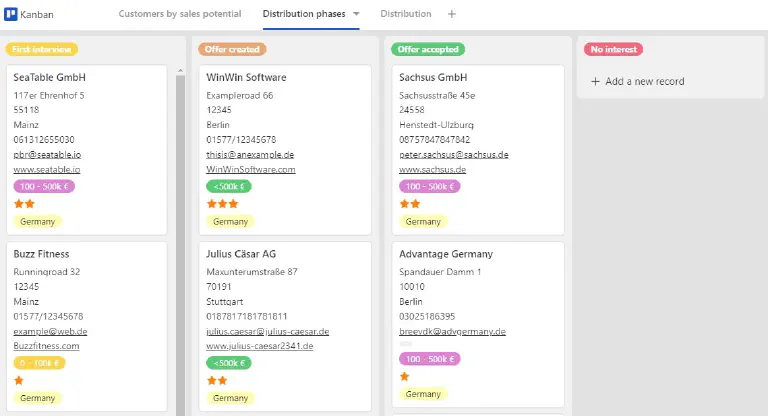The width and height of the screenshot is (768, 416).
Task: Click WinWin Software's Germany tag
Action: 230,221
